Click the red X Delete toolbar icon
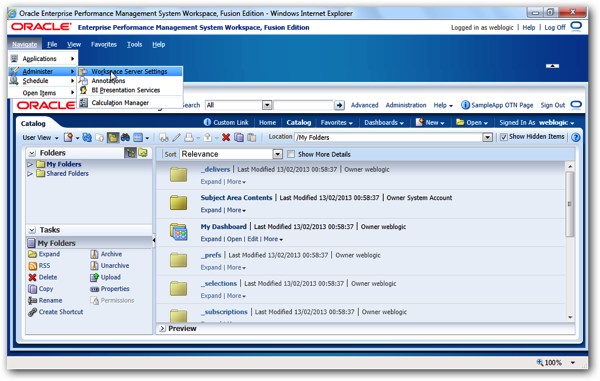The width and height of the screenshot is (600, 381). (x=226, y=137)
